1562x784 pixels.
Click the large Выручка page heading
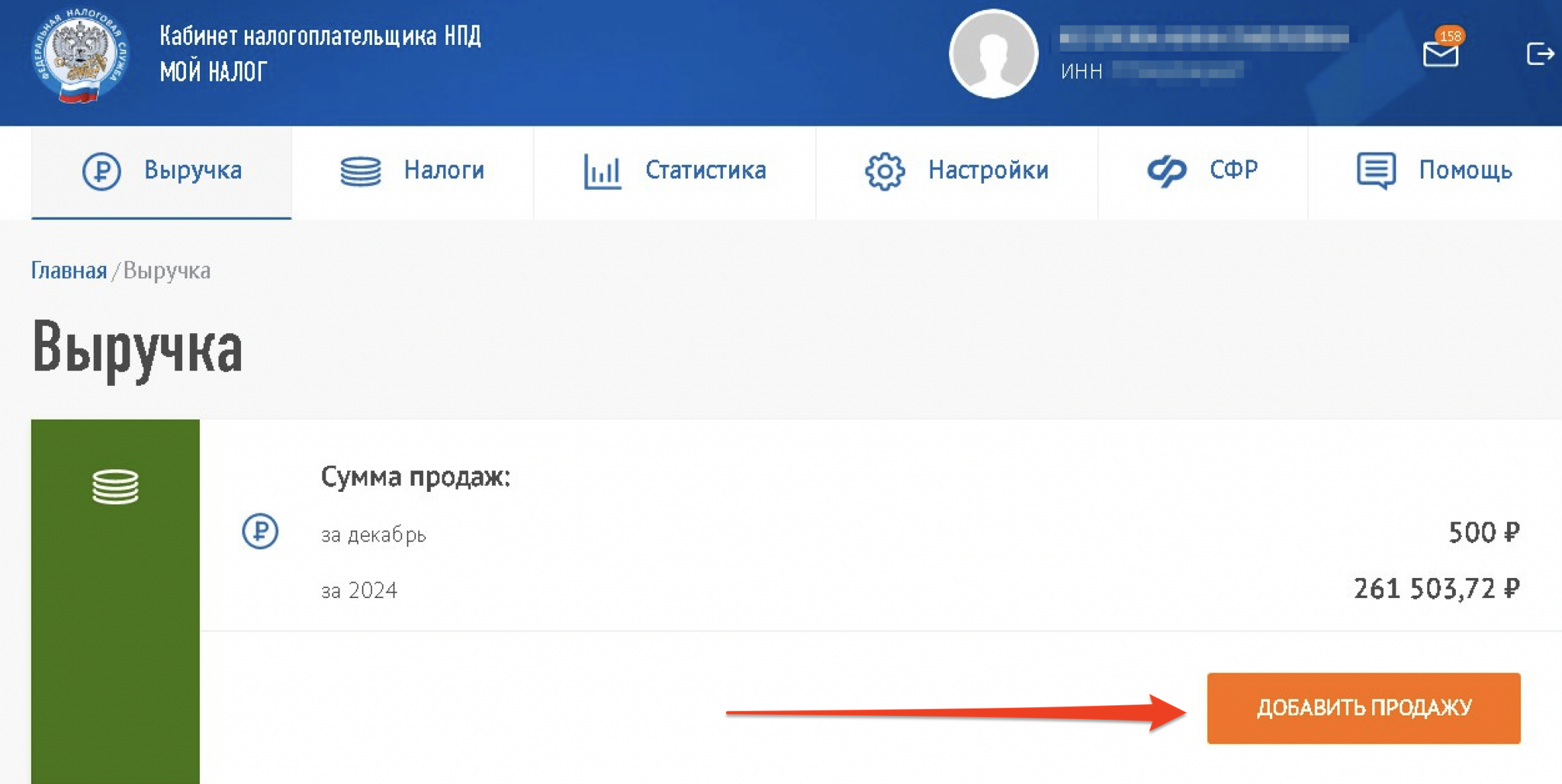137,349
